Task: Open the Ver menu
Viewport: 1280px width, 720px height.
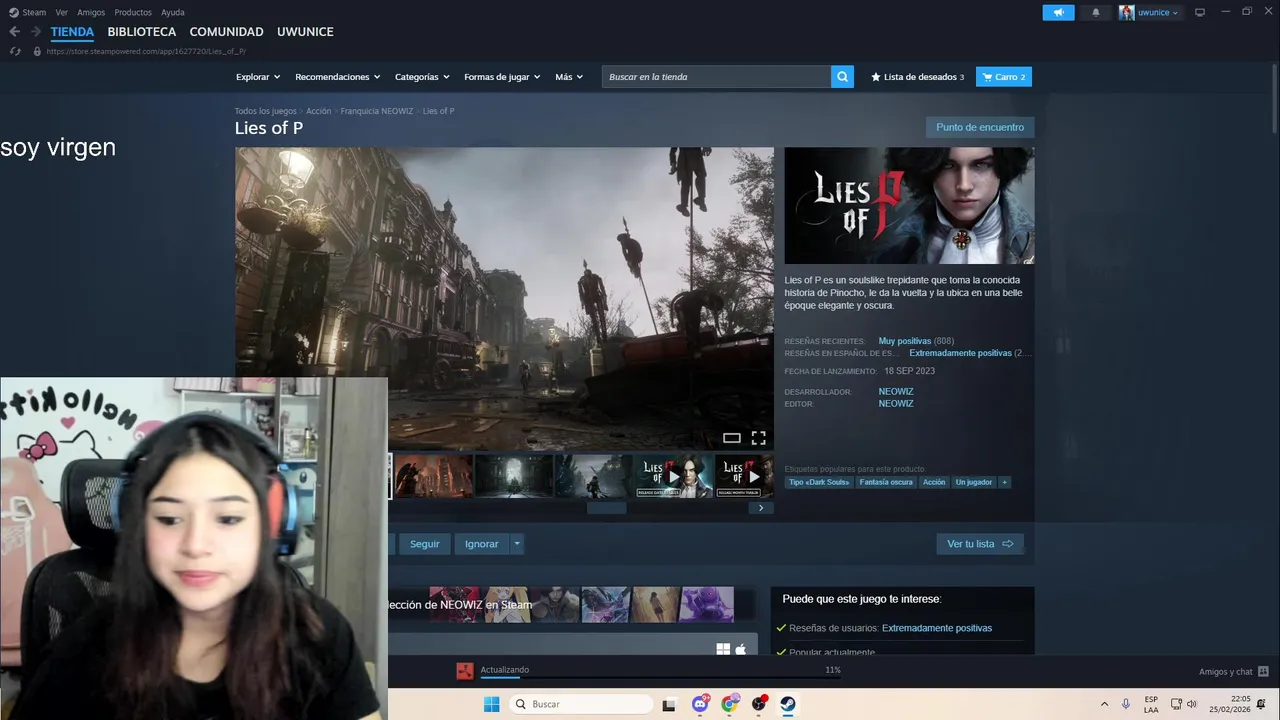Action: pos(62,12)
